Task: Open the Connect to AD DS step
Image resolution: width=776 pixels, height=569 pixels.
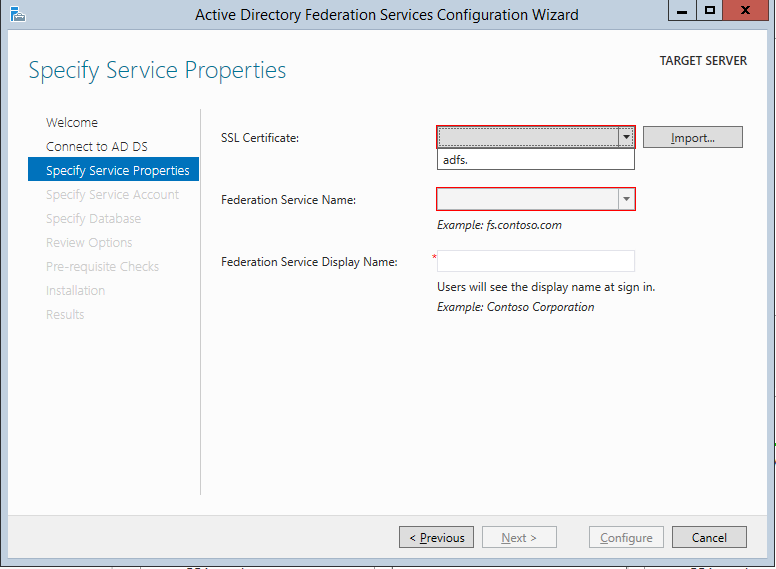Action: pos(96,147)
